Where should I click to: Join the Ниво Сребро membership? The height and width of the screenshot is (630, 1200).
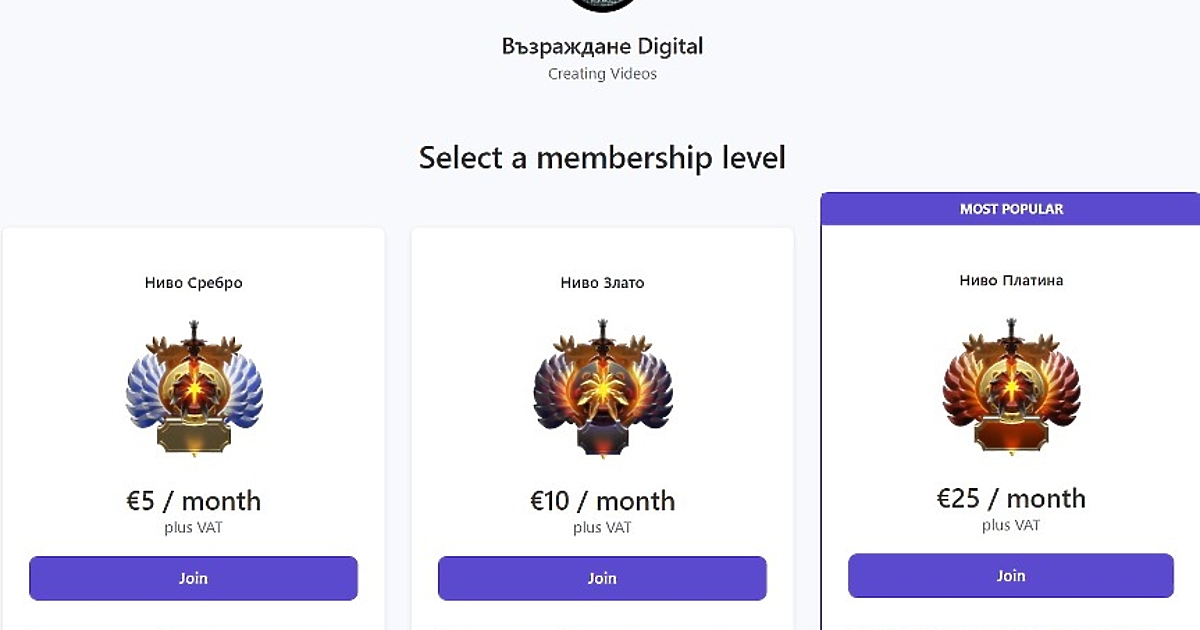194,578
